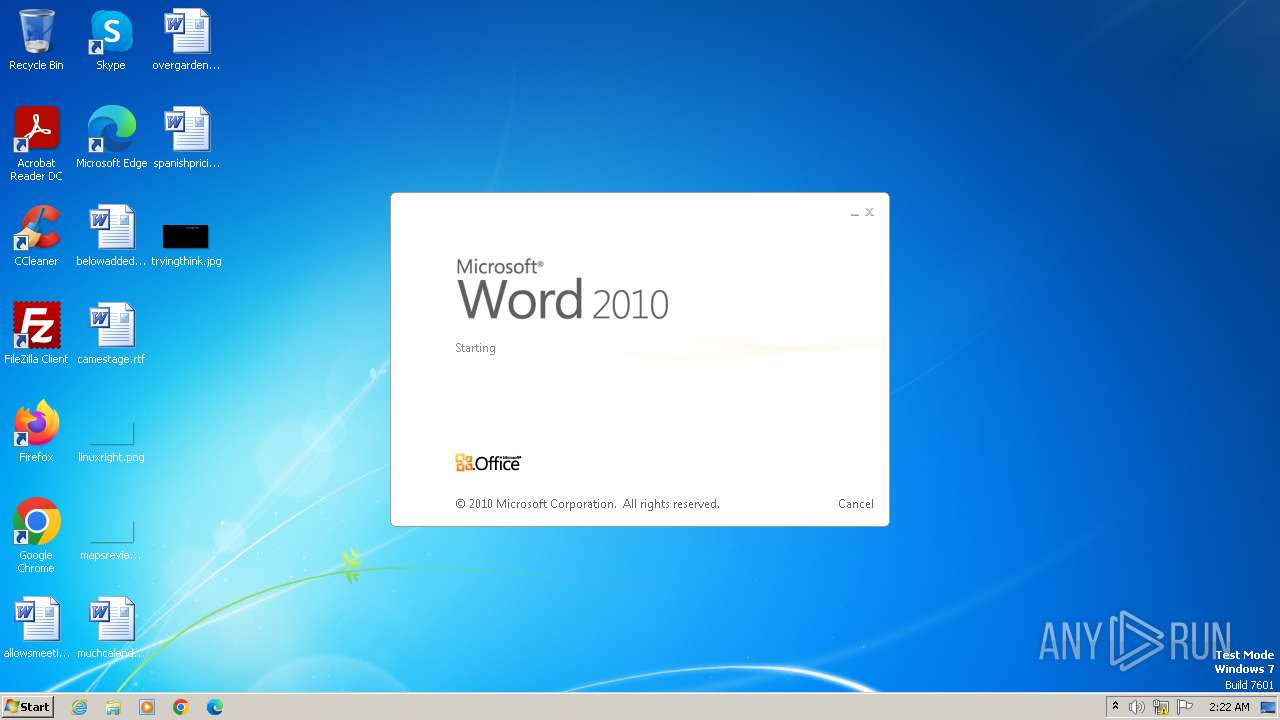
Task: Open the overgarden Word document
Action: (x=186, y=40)
